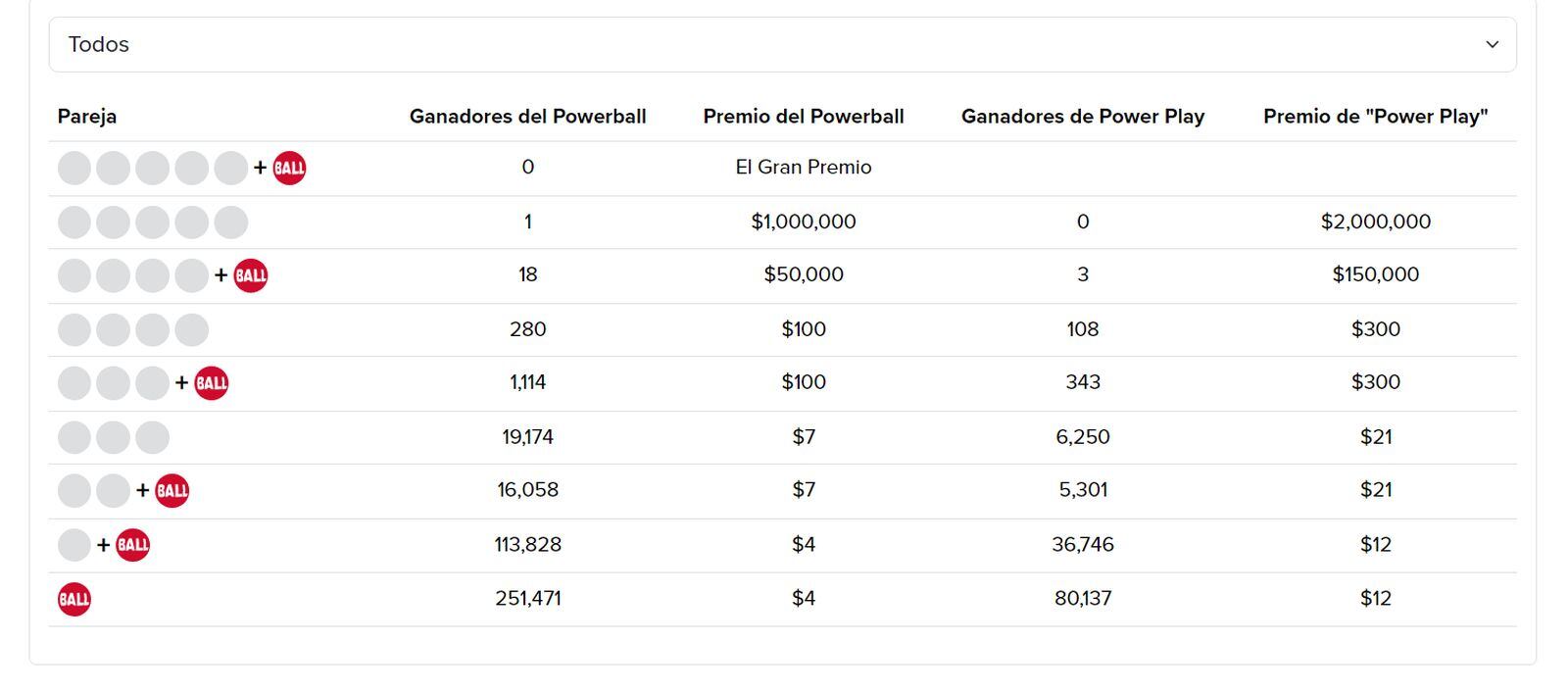
Task: Click the red Powerball icon beside the $100 row
Action: [x=211, y=382]
